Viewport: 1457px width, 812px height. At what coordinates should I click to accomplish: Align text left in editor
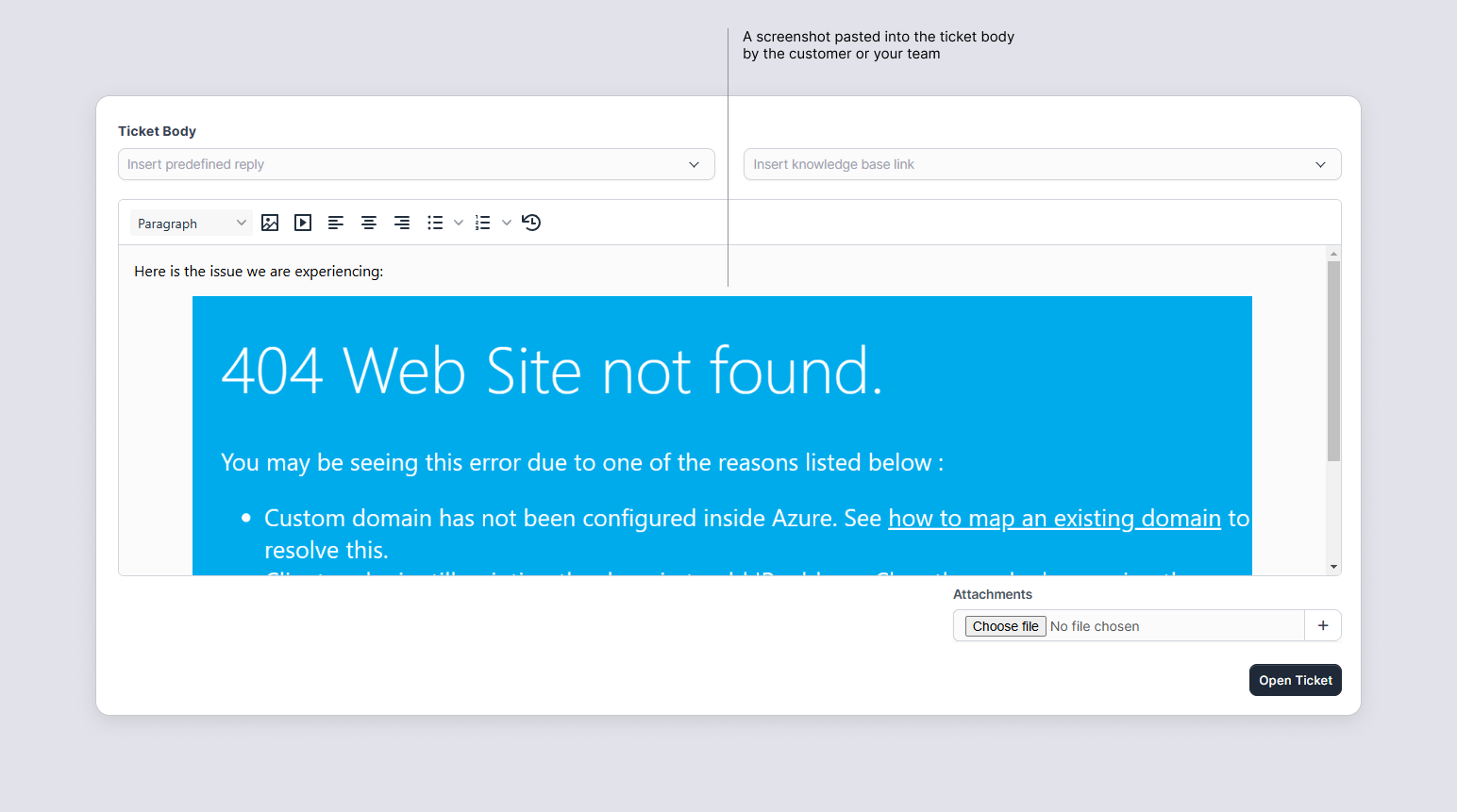click(336, 223)
